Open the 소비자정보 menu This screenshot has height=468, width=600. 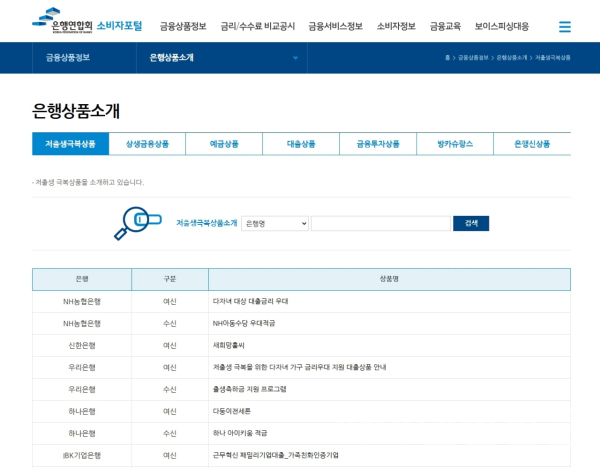(x=396, y=26)
